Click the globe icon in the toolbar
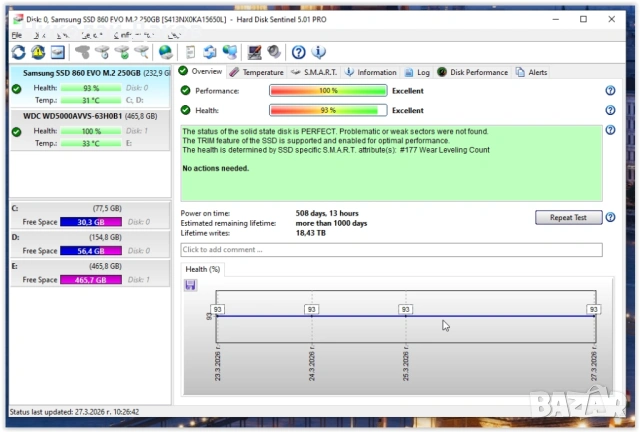Viewport: 640px width, 432px height. point(165,52)
